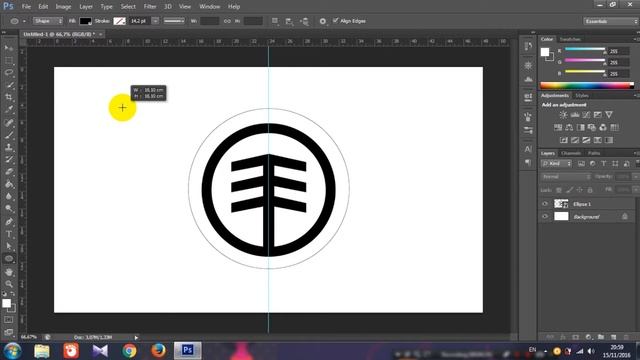This screenshot has width=640, height=360.
Task: Click the color spectrum ramp
Action: [587, 85]
